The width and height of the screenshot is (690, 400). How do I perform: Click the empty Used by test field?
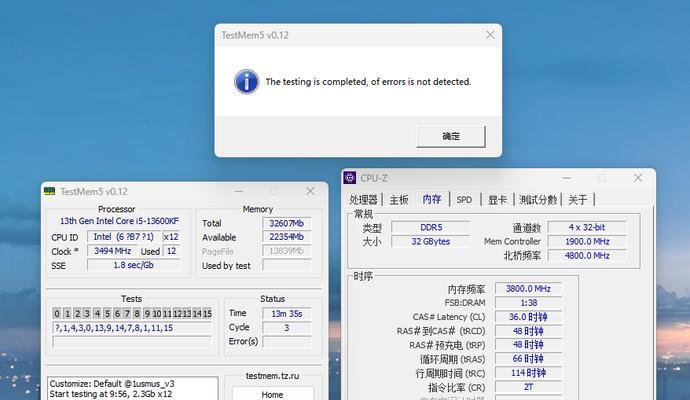tap(286, 265)
